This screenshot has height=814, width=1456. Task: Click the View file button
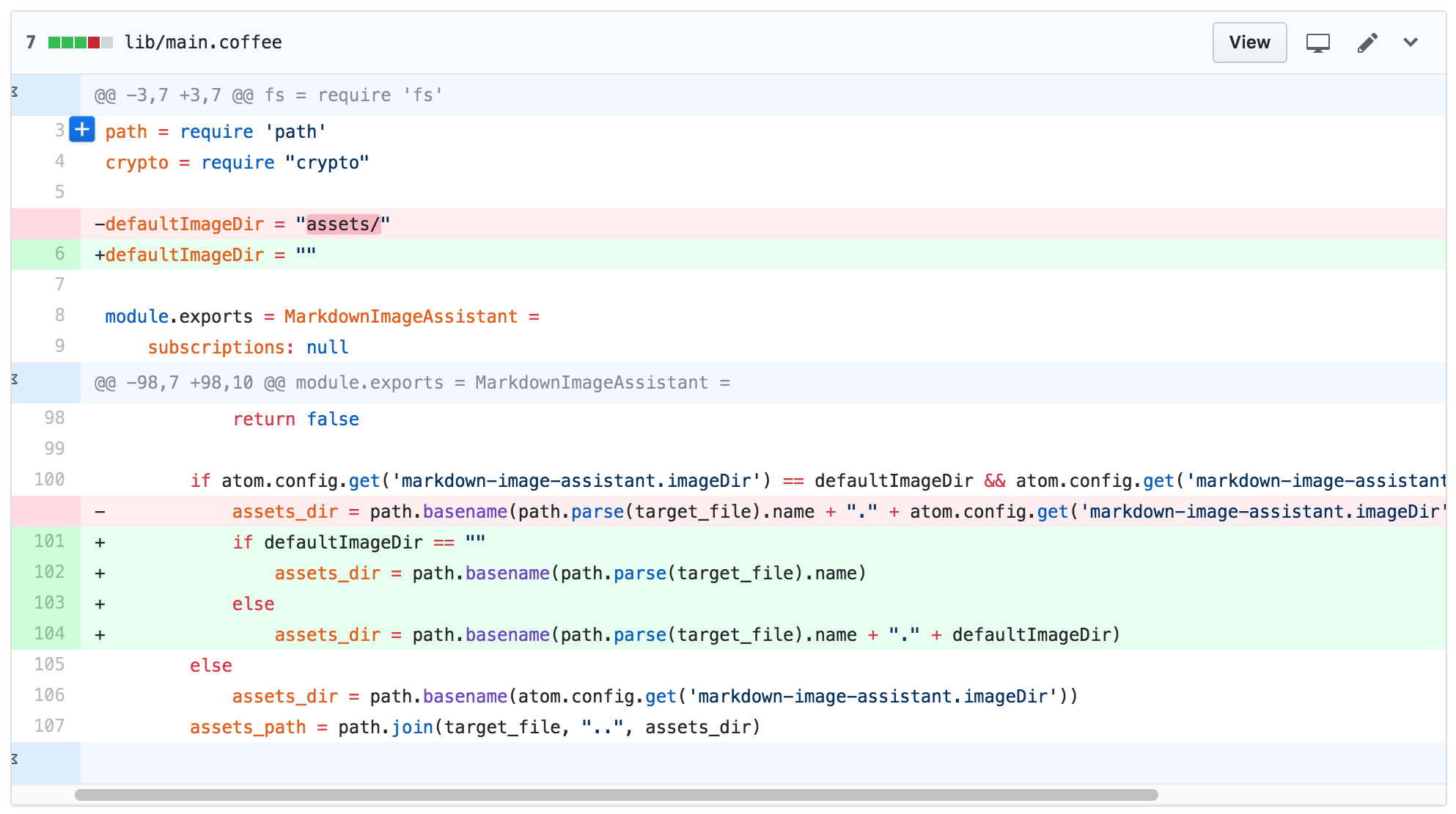(1249, 43)
